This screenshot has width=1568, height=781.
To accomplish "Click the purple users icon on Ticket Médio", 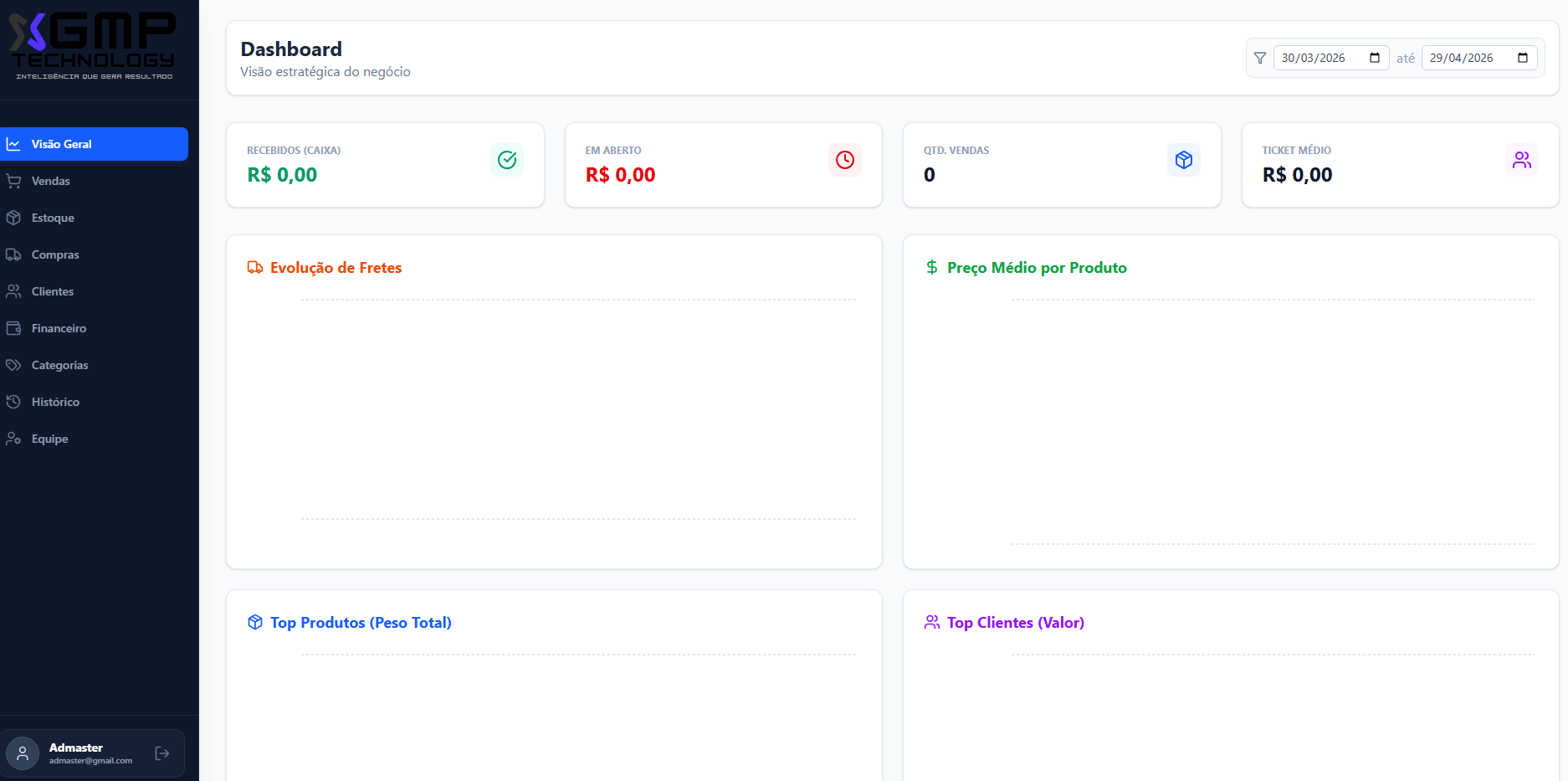I will [x=1522, y=160].
